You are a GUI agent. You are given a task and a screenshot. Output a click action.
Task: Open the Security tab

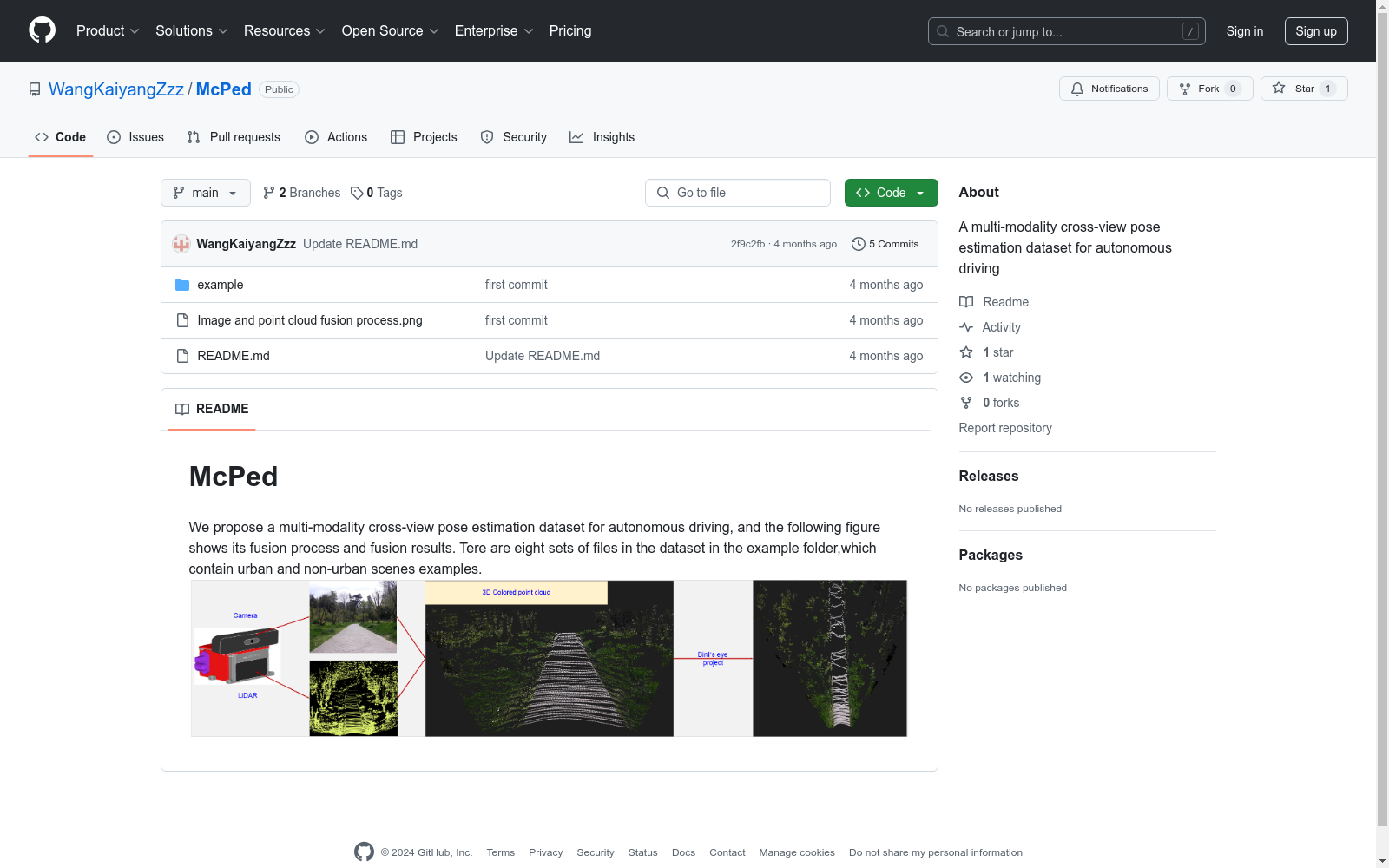pos(514,137)
